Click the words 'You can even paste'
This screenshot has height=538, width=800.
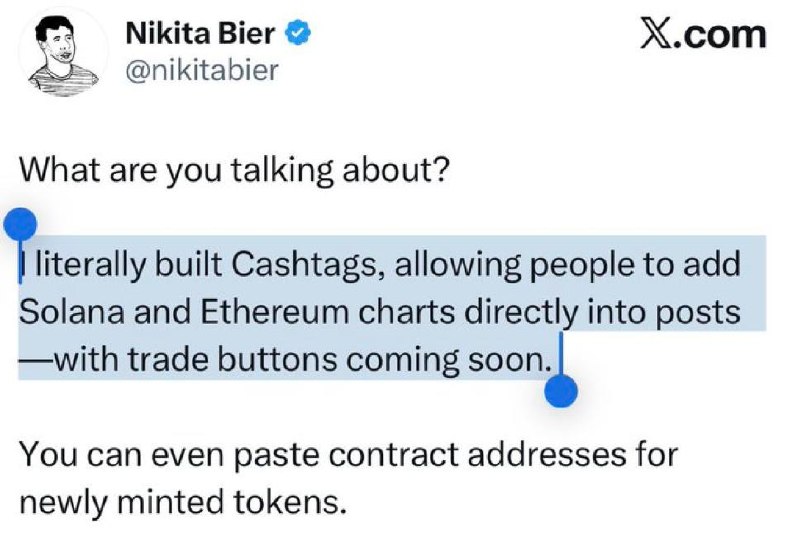tap(170, 455)
